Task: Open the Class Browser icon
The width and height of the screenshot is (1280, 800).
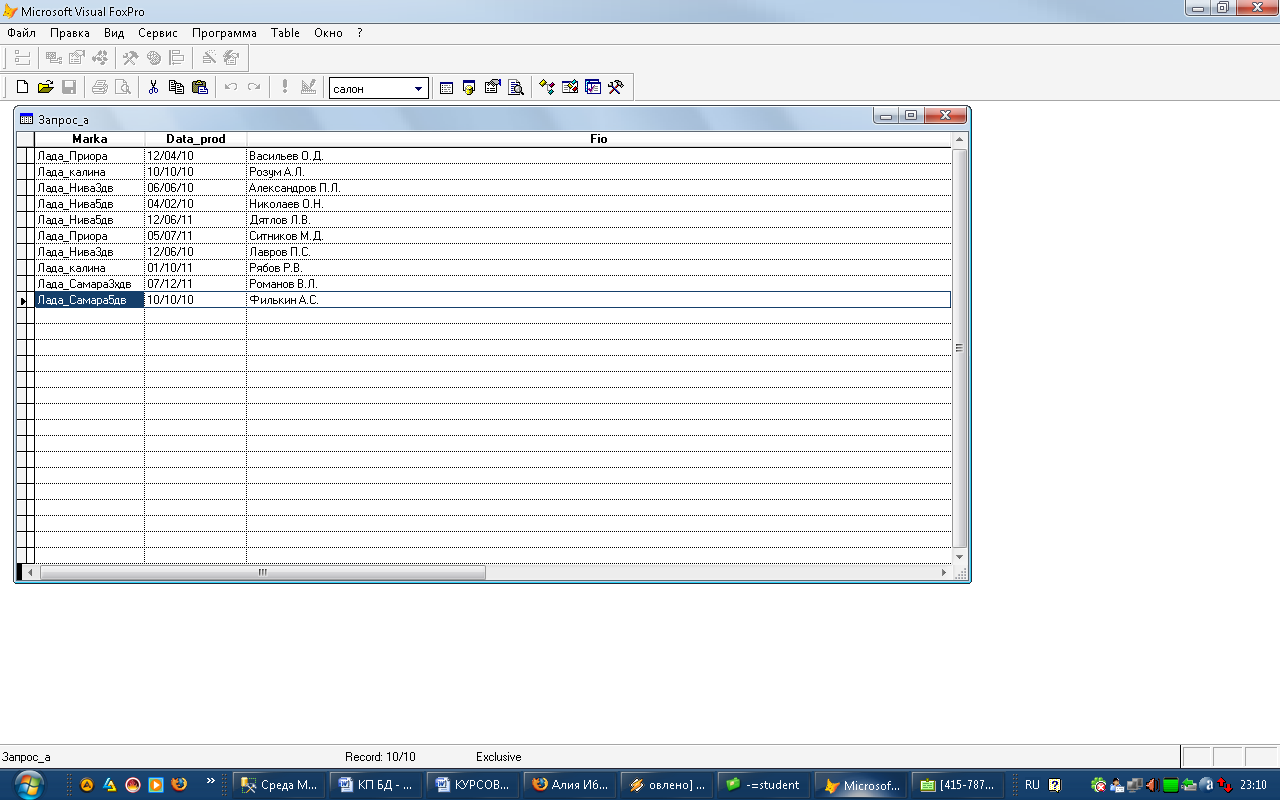Action: 546,88
